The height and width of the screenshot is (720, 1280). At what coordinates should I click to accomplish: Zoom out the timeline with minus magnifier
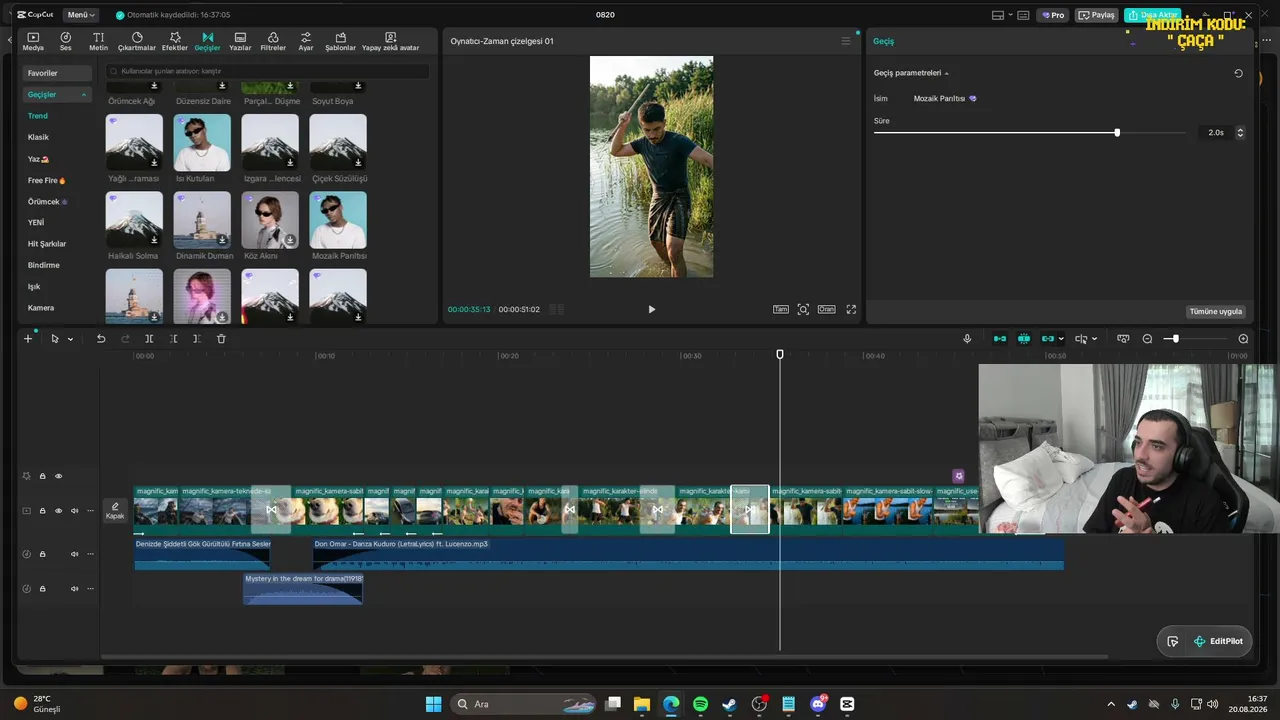click(x=1147, y=339)
